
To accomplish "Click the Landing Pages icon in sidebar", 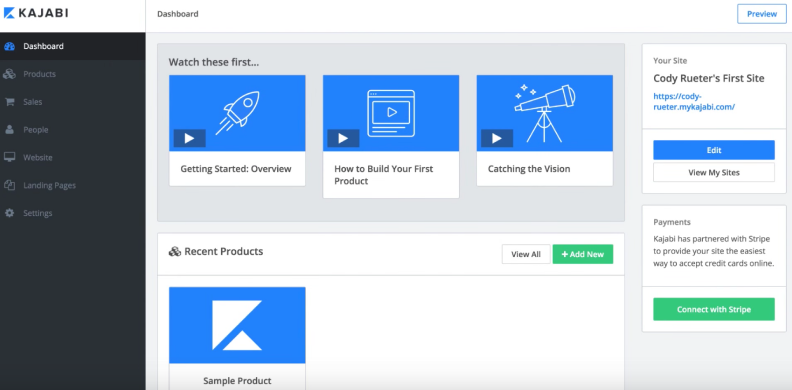I will tap(9, 185).
